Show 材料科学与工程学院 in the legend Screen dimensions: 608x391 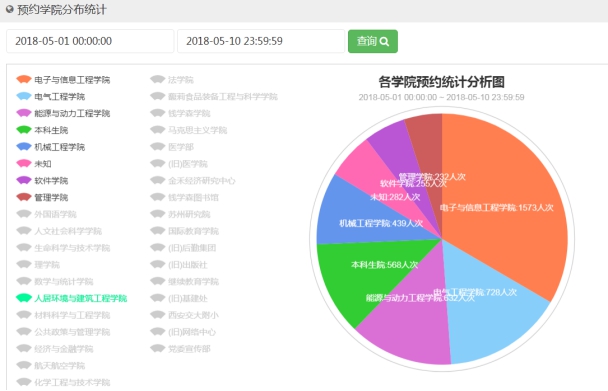click(x=63, y=315)
